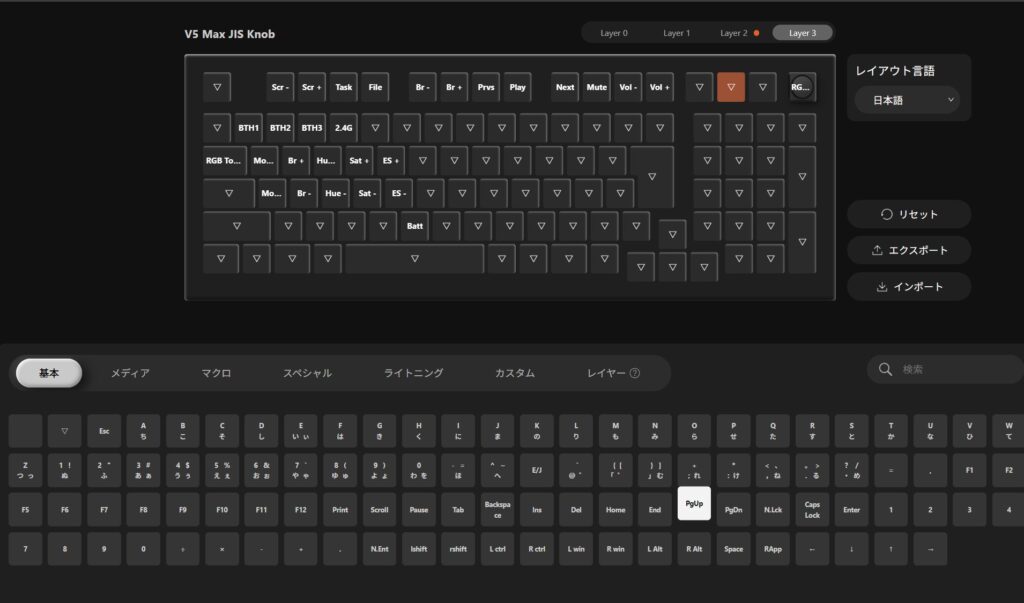Click the magnifier icon in the search box
The width and height of the screenshot is (1024, 603).
coord(885,369)
